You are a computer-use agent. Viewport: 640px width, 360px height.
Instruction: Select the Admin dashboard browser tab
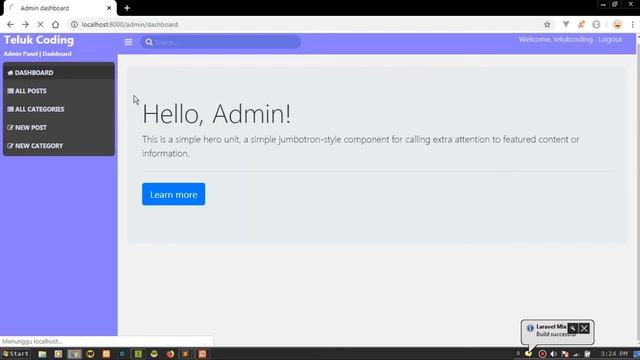point(59,8)
